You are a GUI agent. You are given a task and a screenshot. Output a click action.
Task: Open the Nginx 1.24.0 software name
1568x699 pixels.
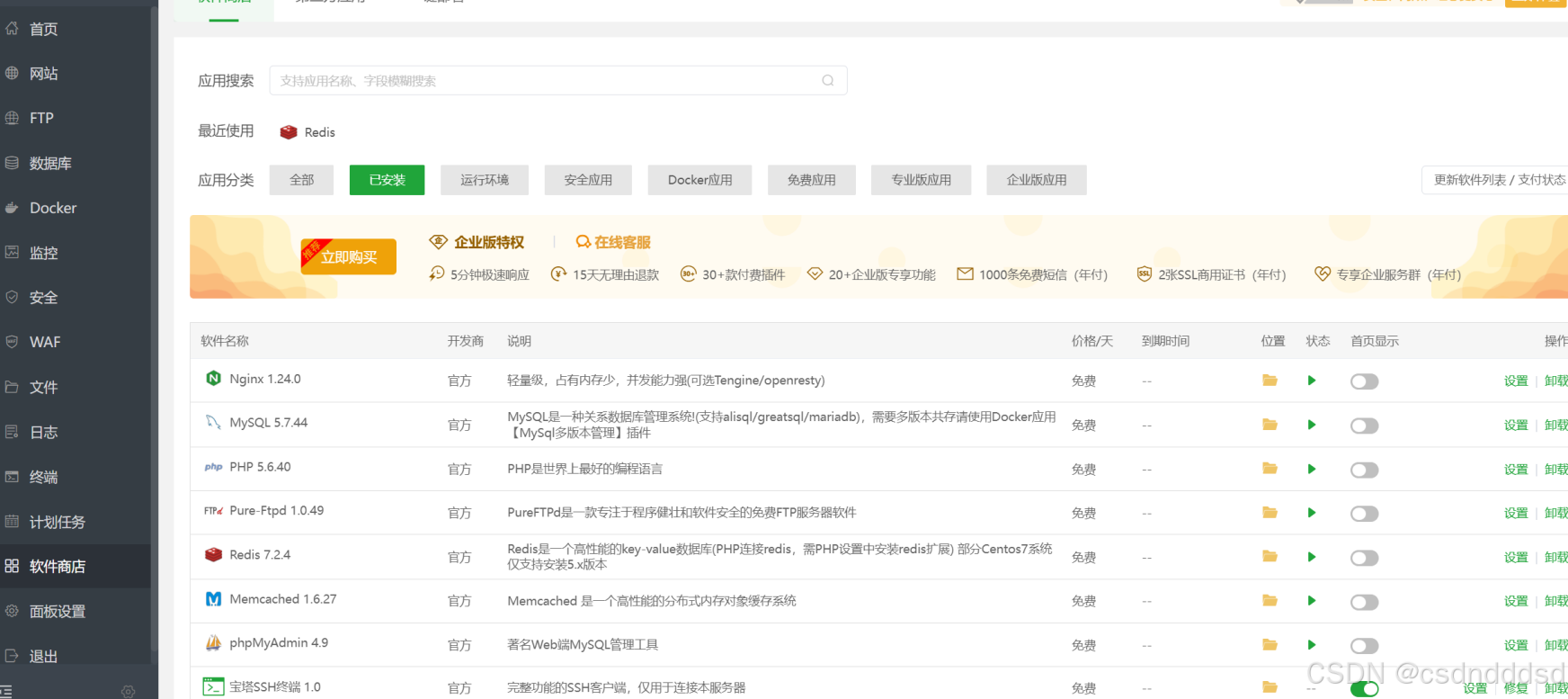point(264,379)
